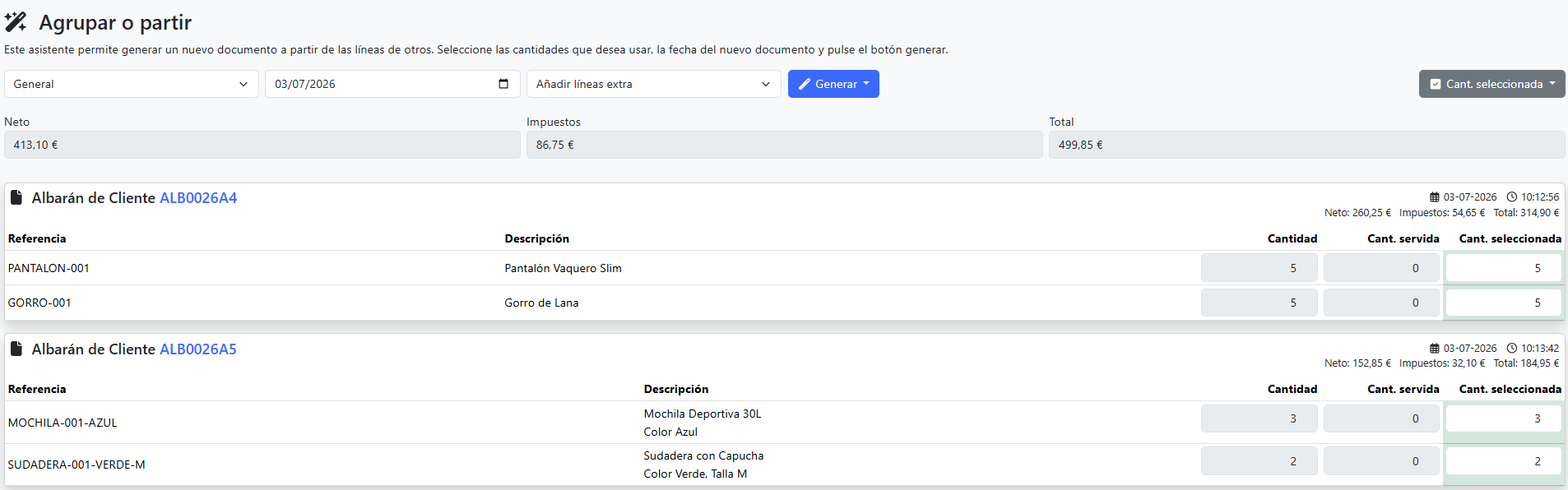Image resolution: width=1568 pixels, height=490 pixels.
Task: Click the calendar icon next to 03-07-2026 for ALB0026A4
Action: click(1435, 197)
